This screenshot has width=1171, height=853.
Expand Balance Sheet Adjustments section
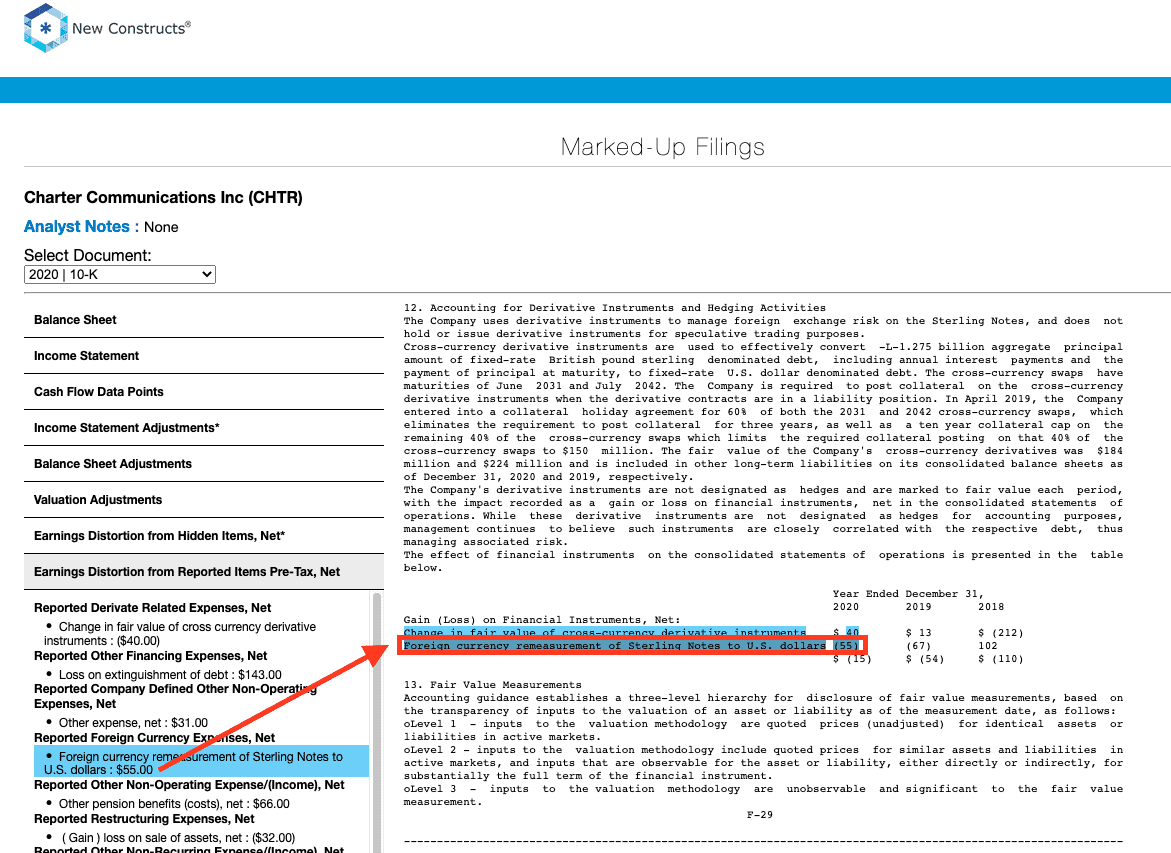[204, 463]
